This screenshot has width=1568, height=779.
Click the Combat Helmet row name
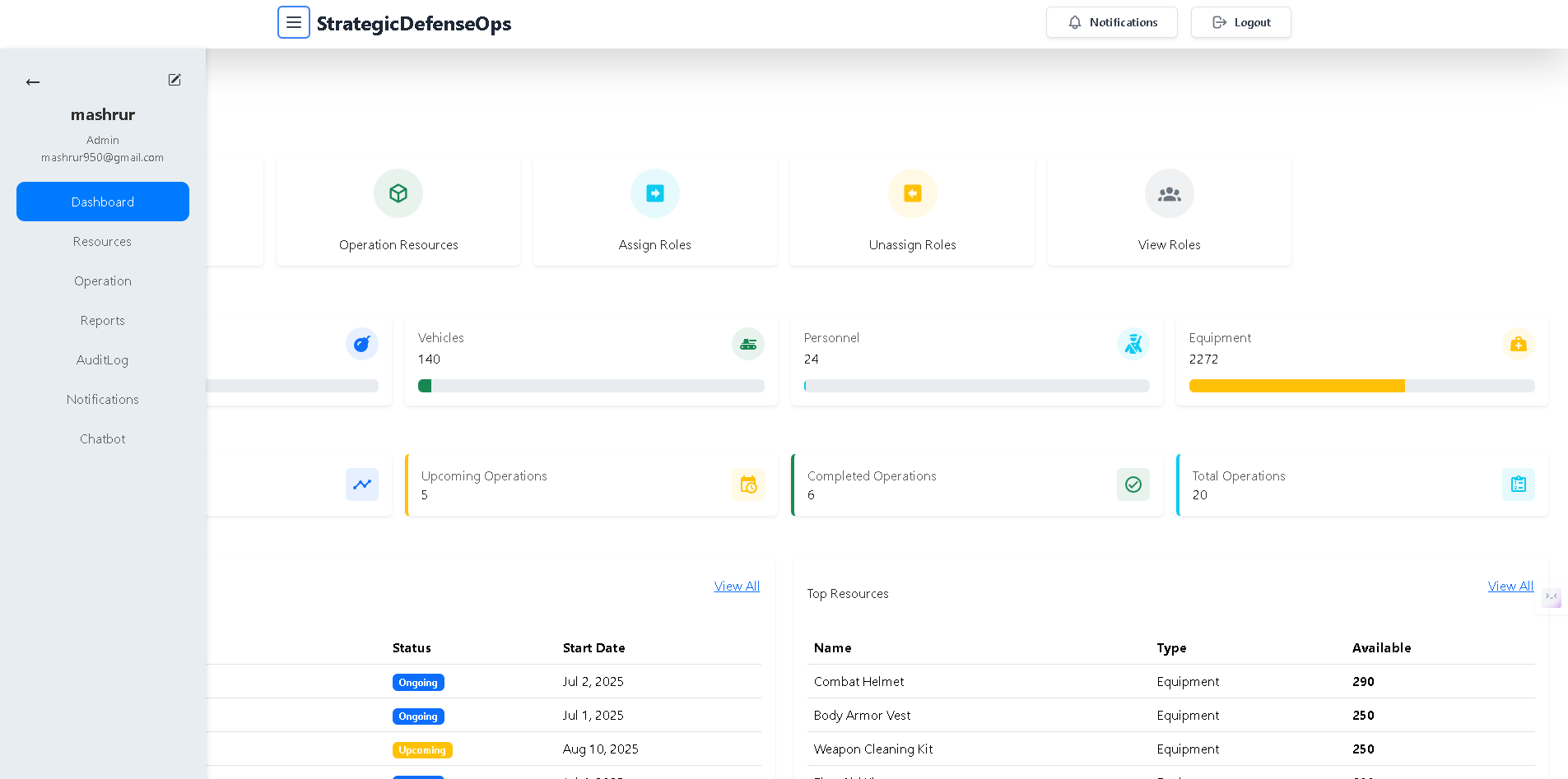858,681
